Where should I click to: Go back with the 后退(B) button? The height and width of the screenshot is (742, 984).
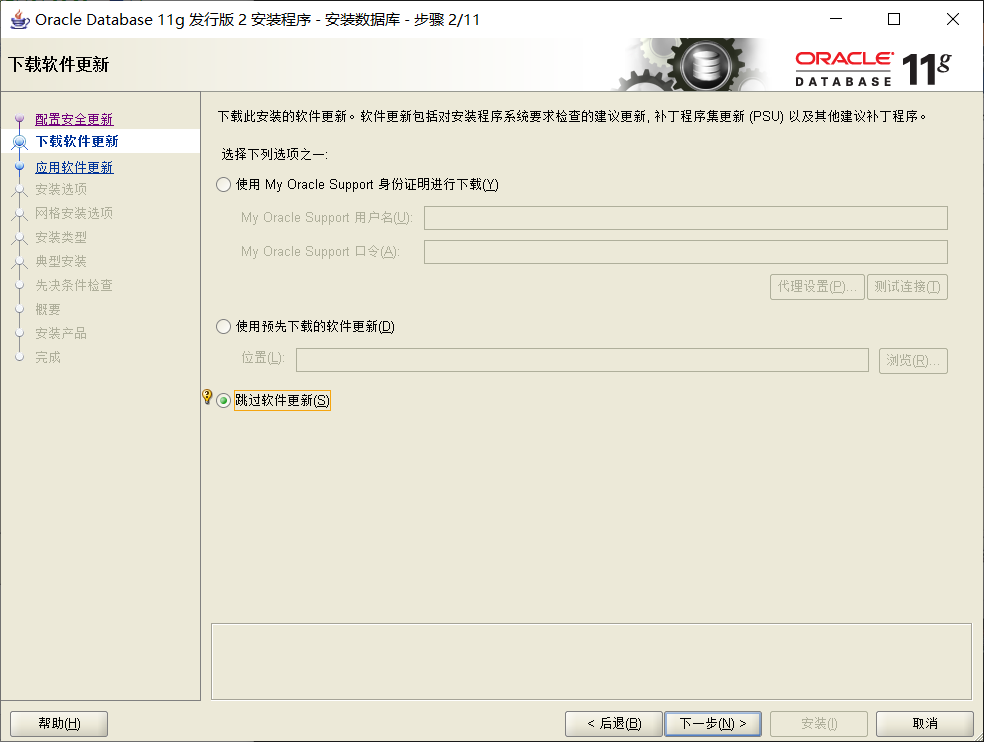click(x=614, y=724)
